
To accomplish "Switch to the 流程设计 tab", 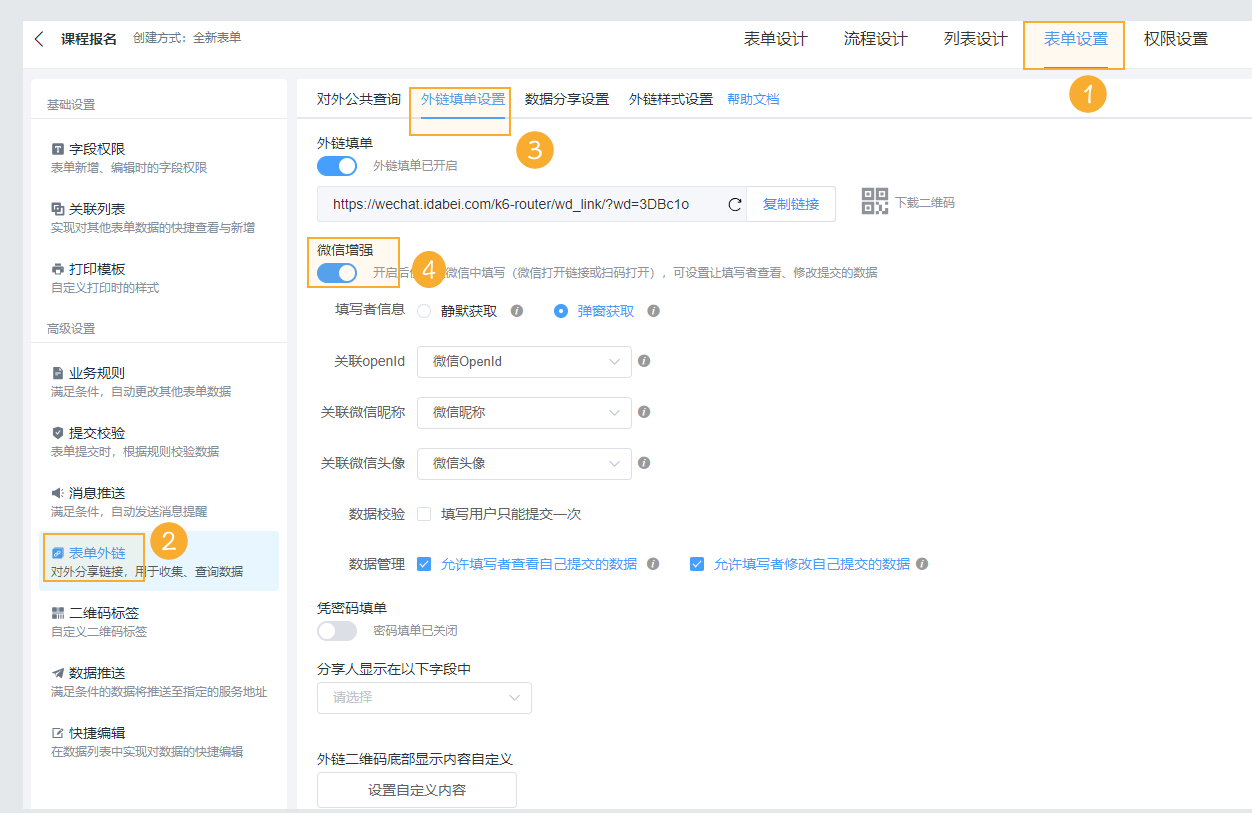I will [875, 39].
